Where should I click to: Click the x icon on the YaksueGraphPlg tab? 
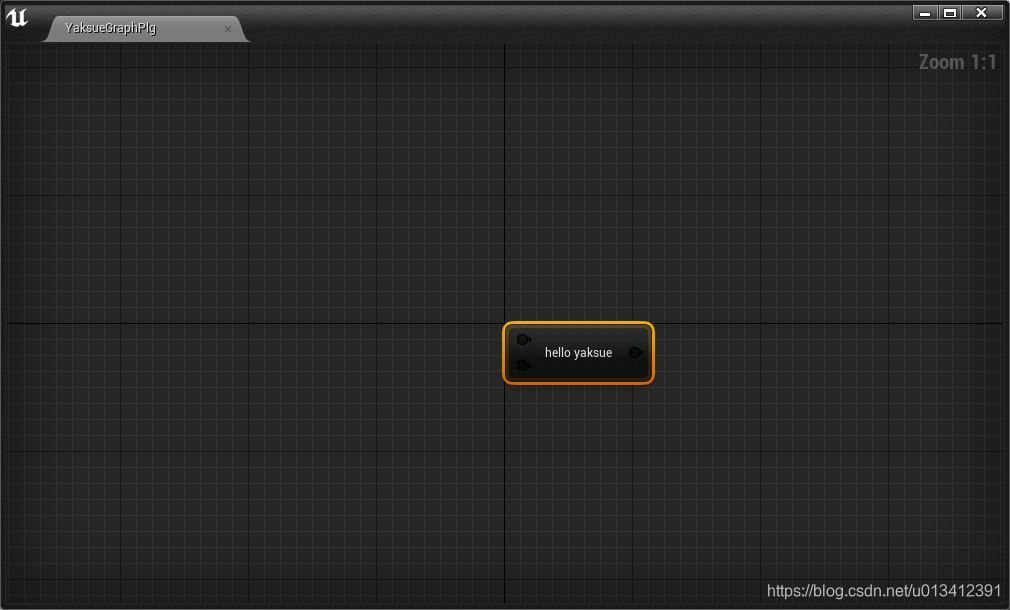(228, 28)
